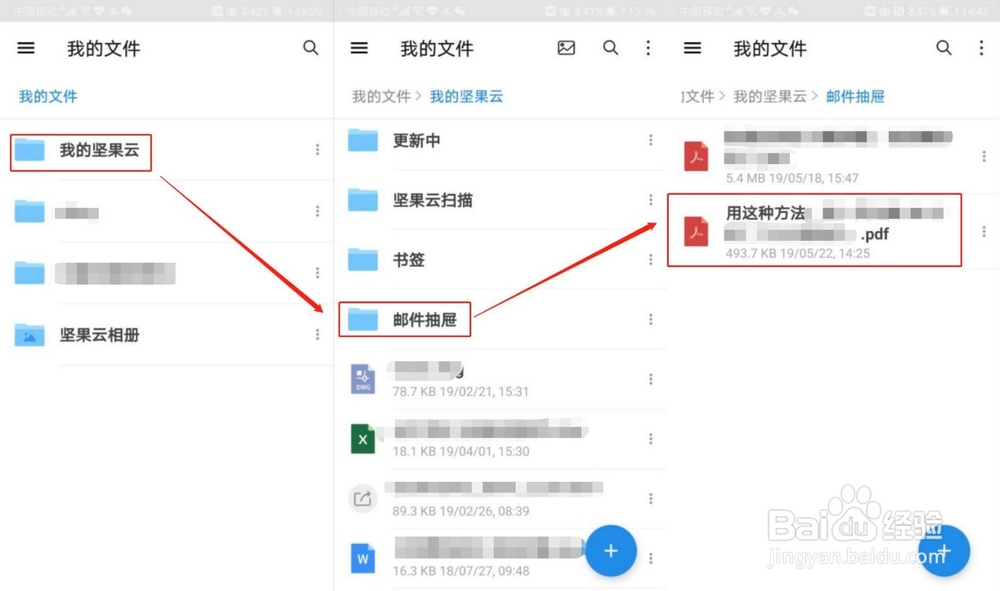Open the 更新中 folder

click(x=362, y=141)
